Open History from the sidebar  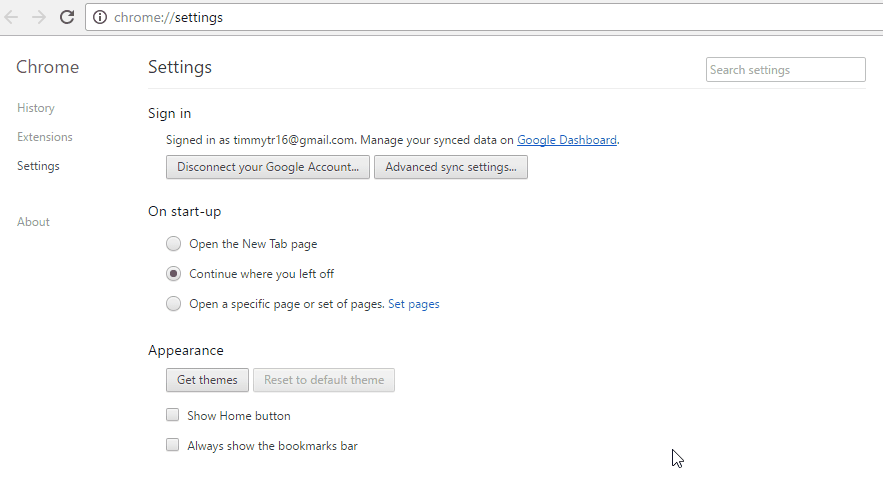pos(35,108)
